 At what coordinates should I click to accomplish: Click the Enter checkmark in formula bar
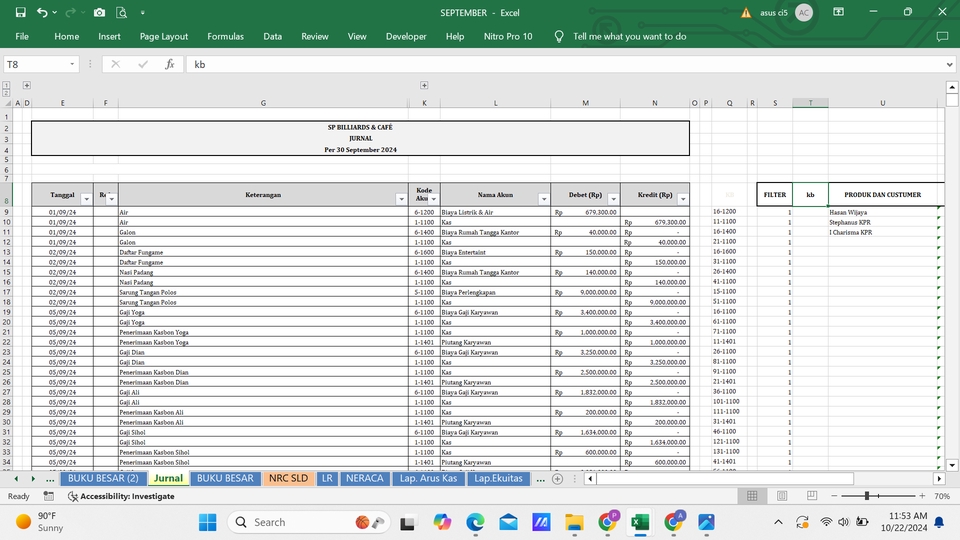coord(143,64)
